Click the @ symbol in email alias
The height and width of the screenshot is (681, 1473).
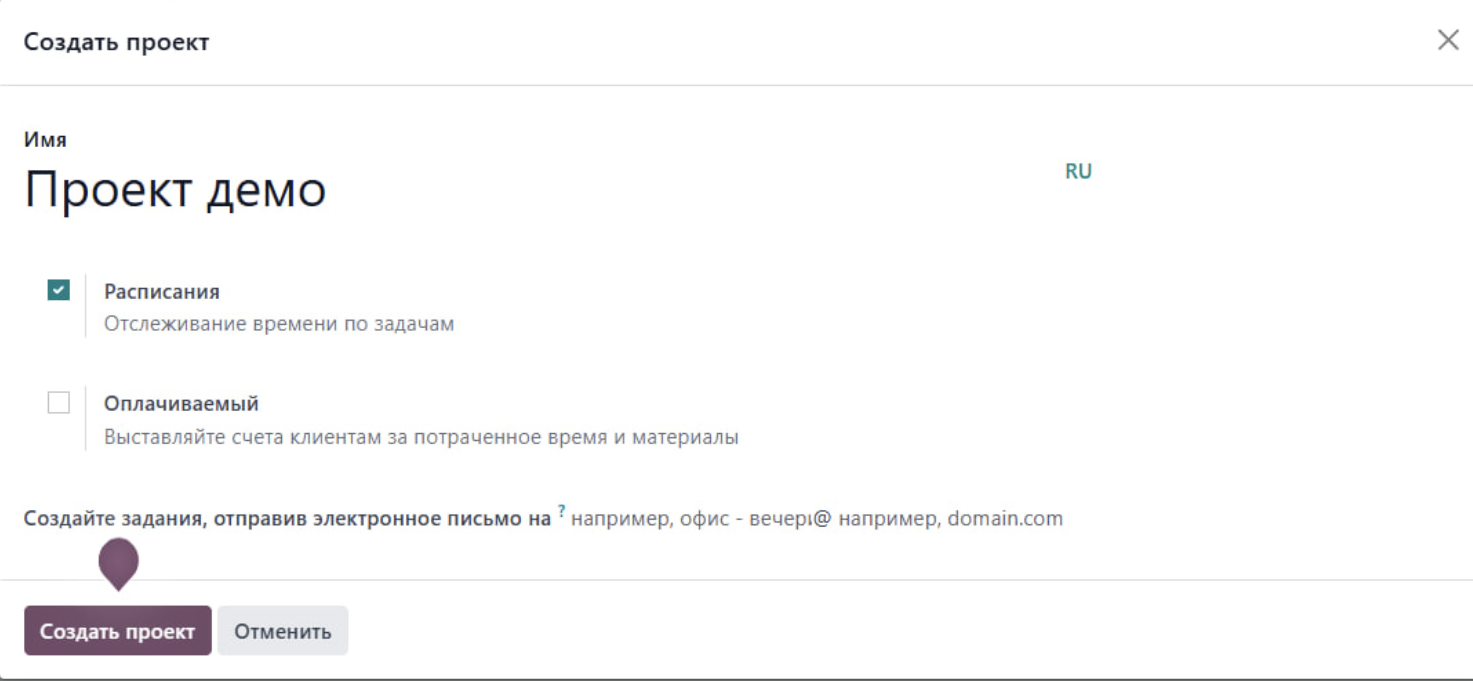(823, 519)
